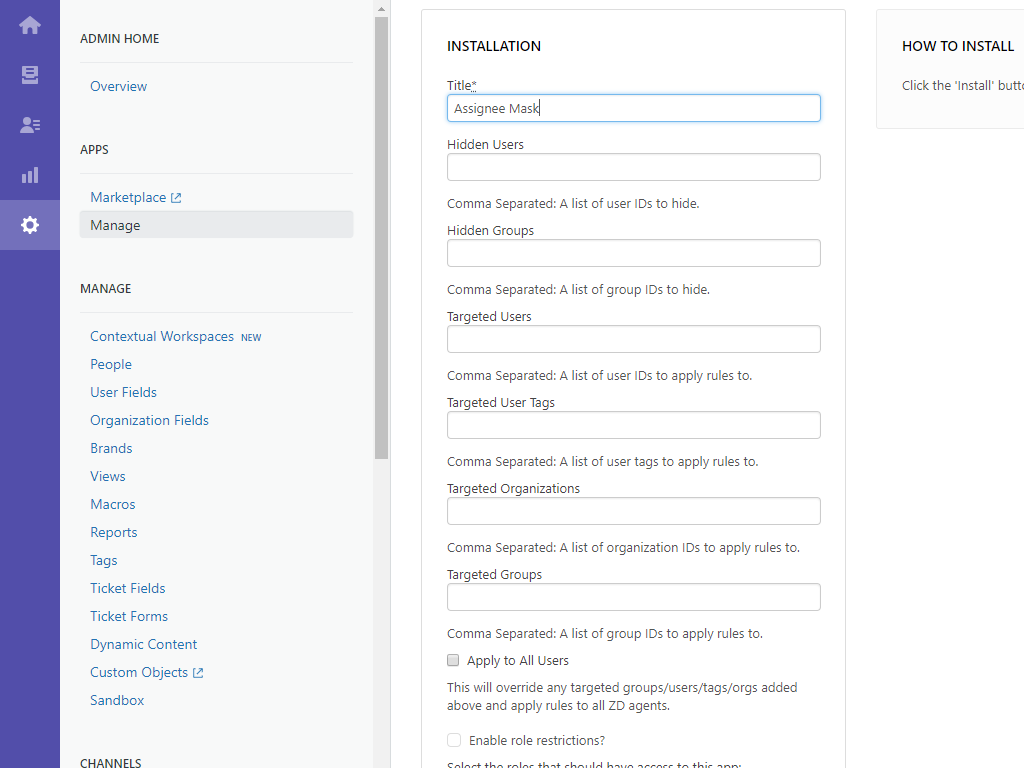This screenshot has height=768, width=1024.
Task: Open the Customers list icon
Action: point(30,125)
